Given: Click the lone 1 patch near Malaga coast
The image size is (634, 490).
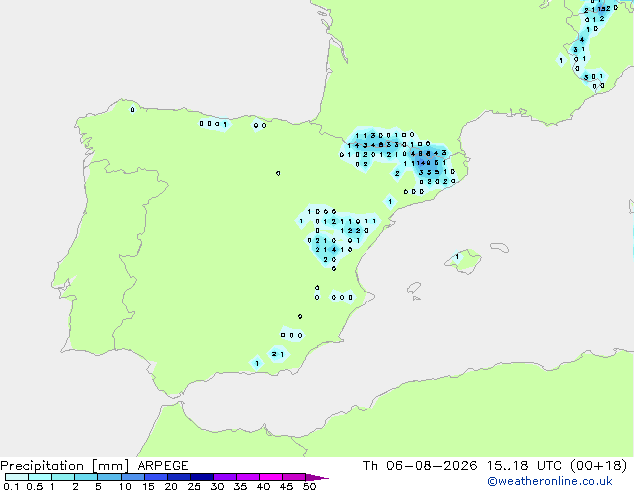Looking at the screenshot, I should click(257, 363).
